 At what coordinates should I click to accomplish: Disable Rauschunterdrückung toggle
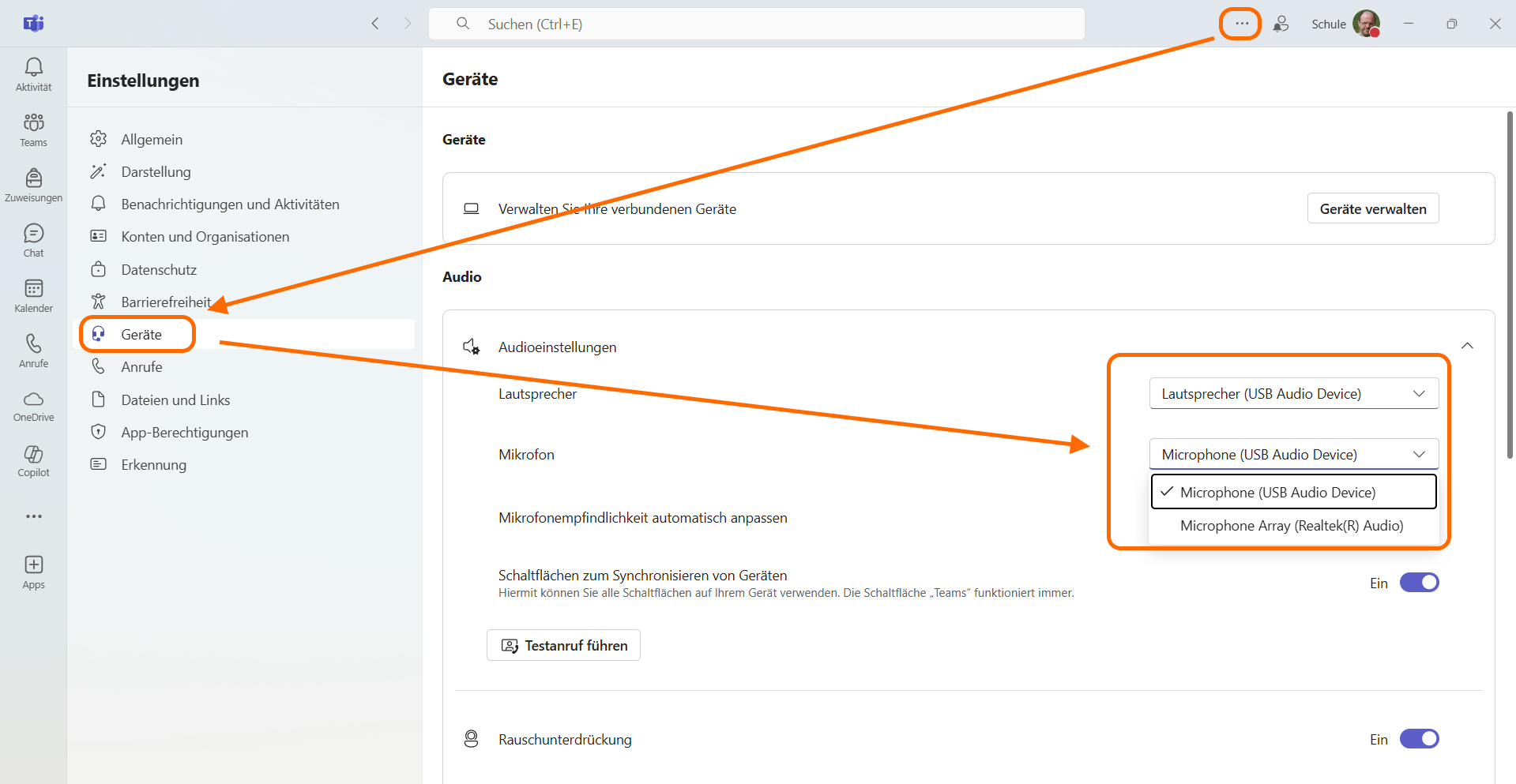click(x=1419, y=739)
